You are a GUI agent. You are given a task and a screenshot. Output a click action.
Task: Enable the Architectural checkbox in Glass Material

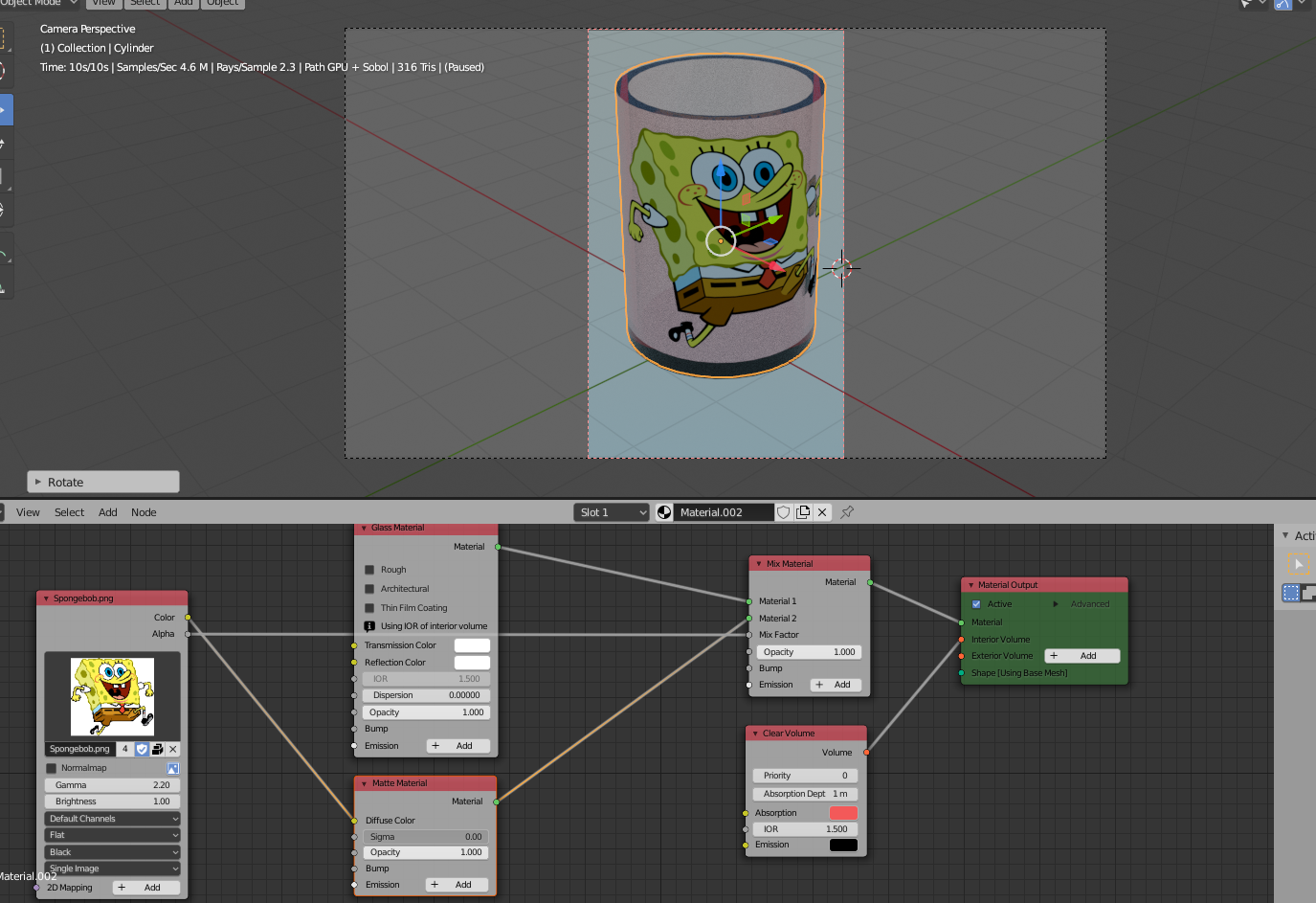369,589
